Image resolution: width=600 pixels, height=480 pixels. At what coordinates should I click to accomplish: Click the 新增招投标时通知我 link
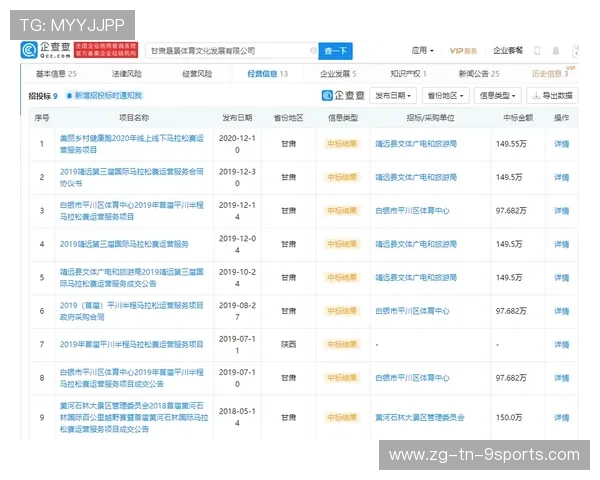108,96
